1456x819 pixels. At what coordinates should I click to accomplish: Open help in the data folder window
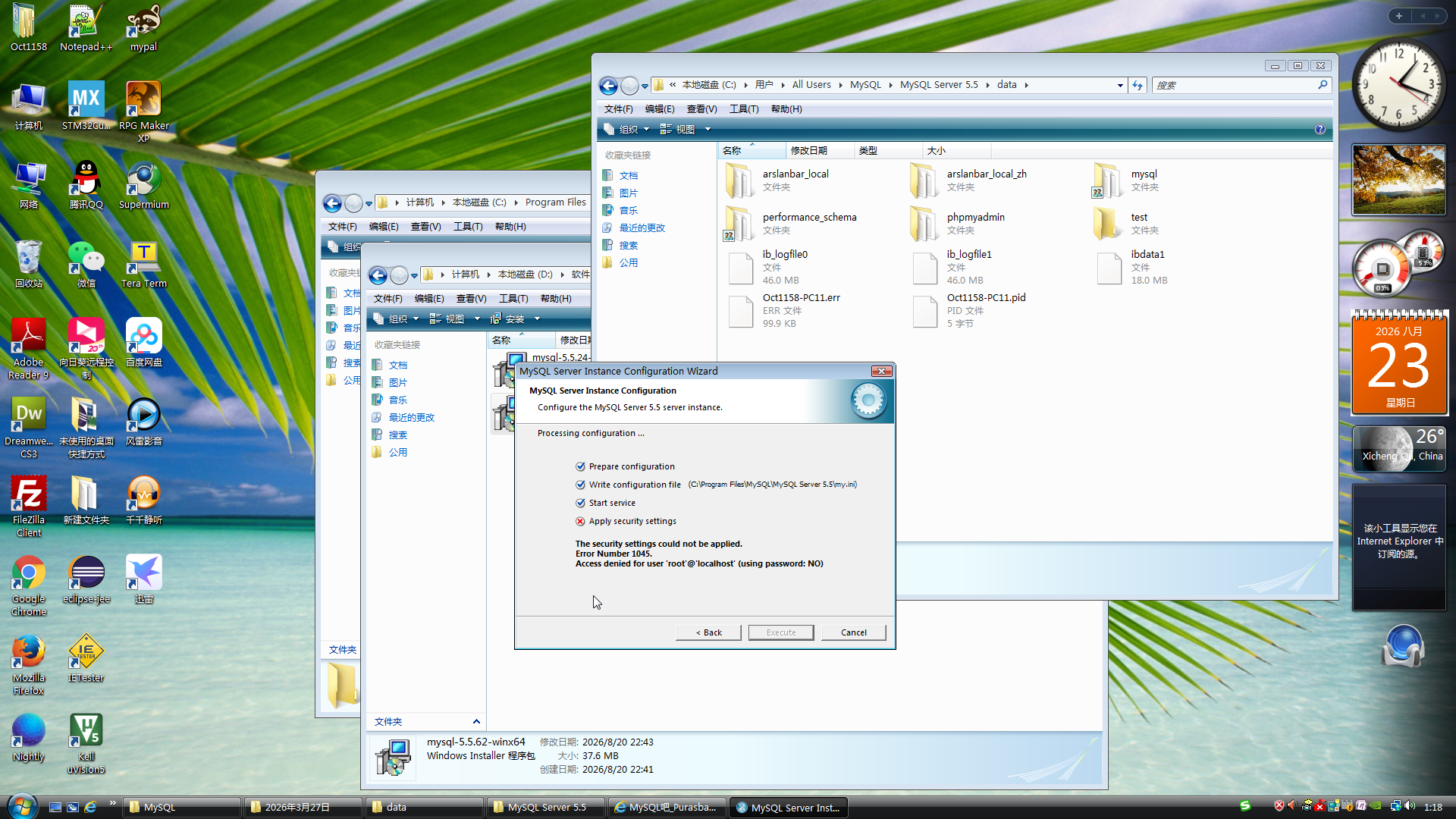(1320, 130)
